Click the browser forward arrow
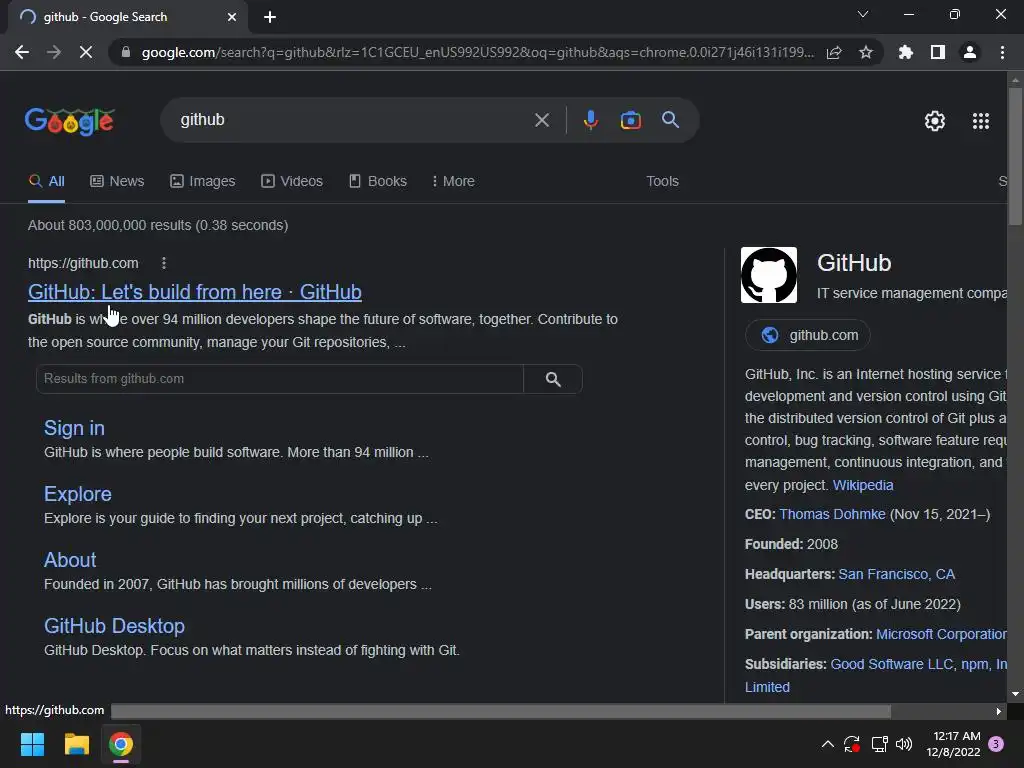1024x768 pixels. tap(54, 52)
